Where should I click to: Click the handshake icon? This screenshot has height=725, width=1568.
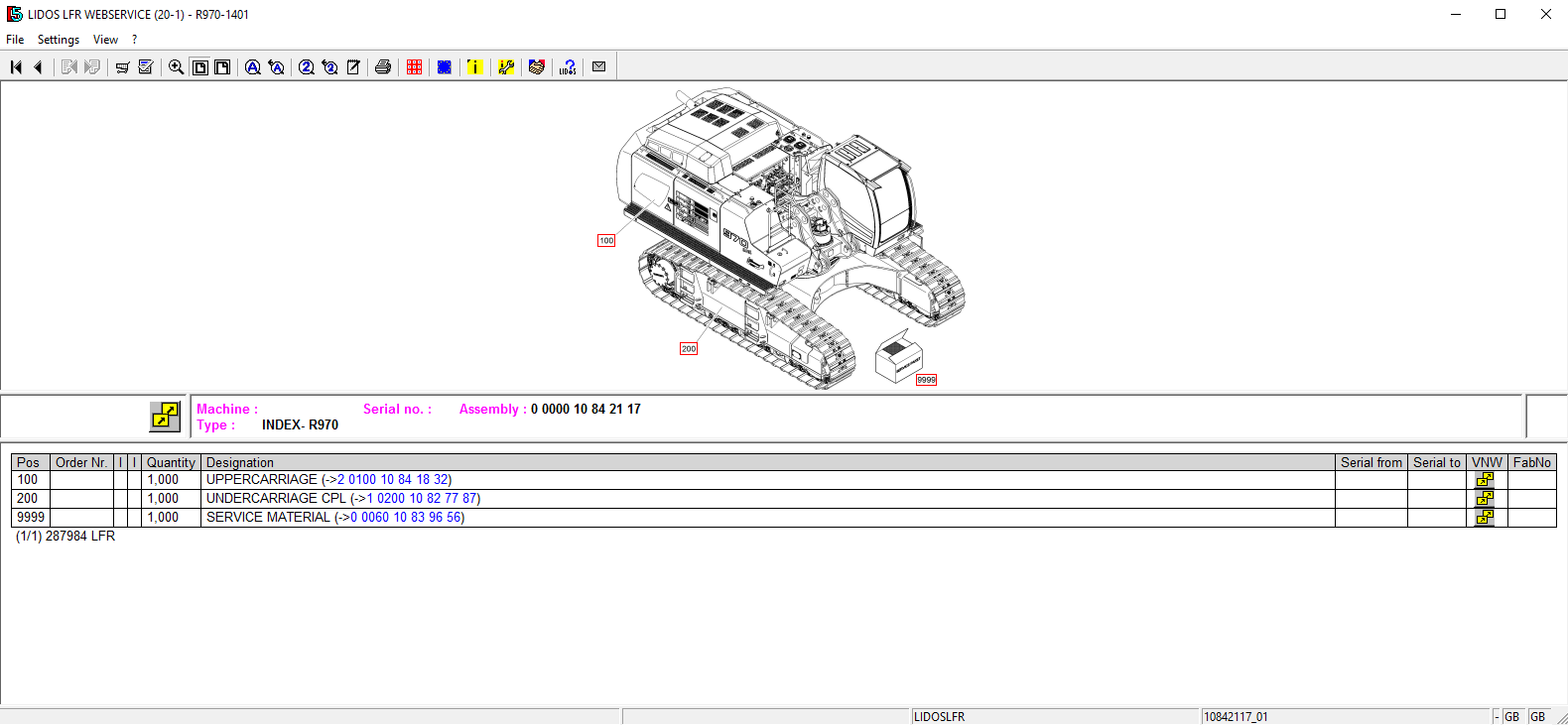pyautogui.click(x=537, y=67)
